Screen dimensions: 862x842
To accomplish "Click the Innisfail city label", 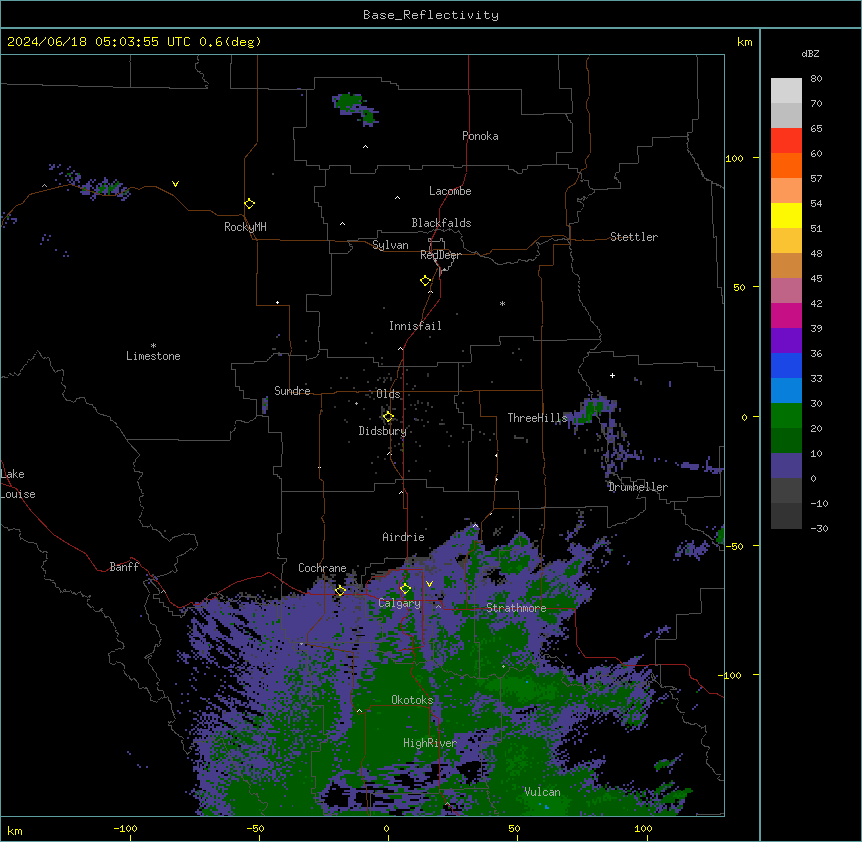I will (415, 326).
